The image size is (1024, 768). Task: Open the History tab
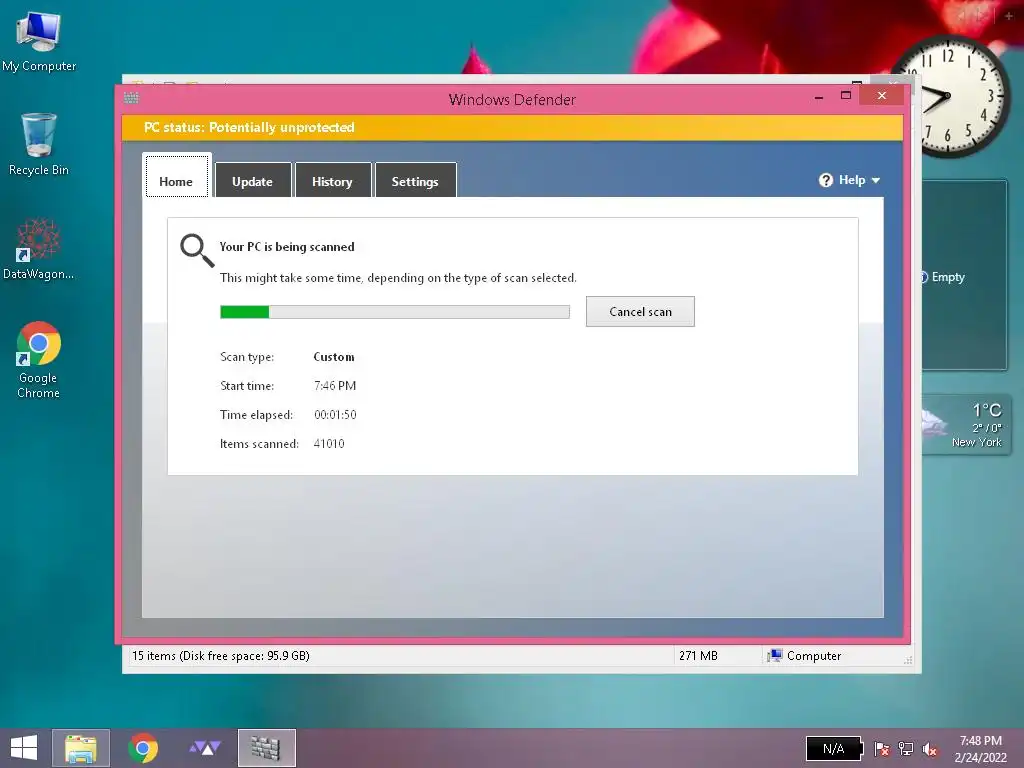[x=332, y=180]
